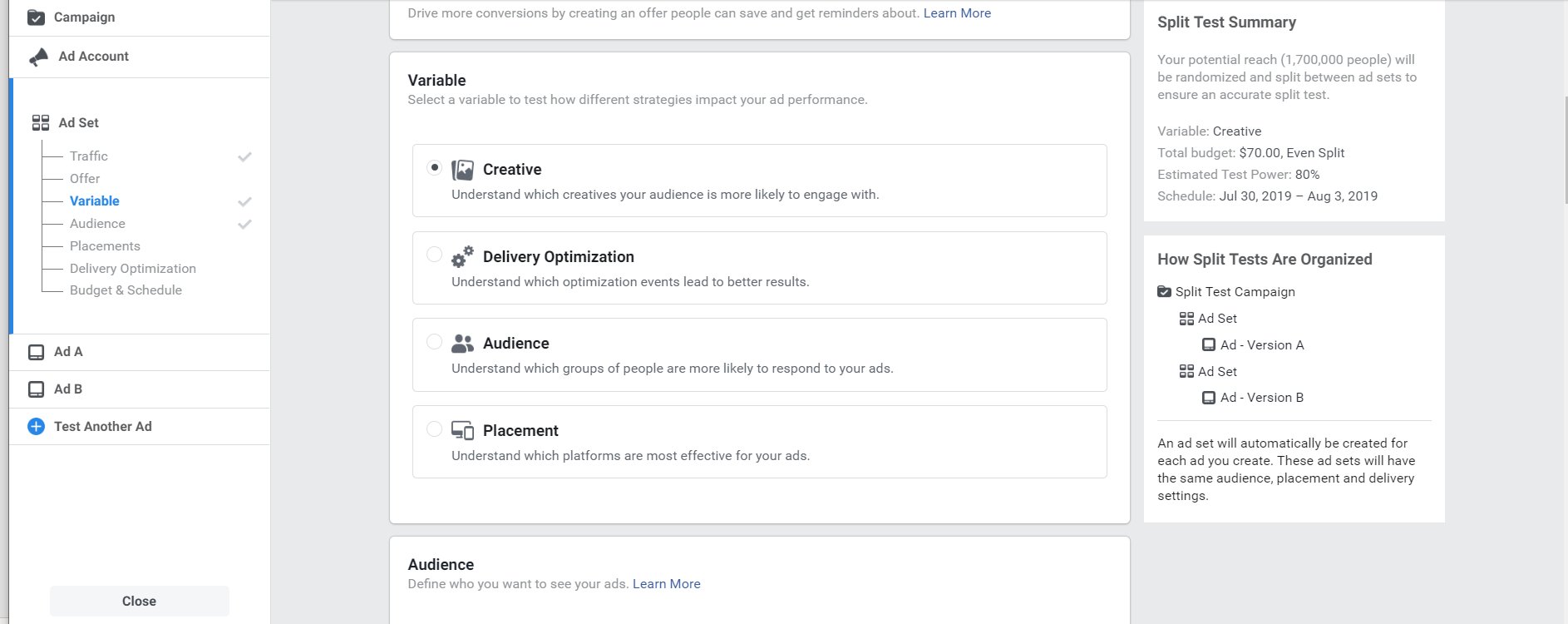
Task: Select the Creative radio button
Action: 434,167
